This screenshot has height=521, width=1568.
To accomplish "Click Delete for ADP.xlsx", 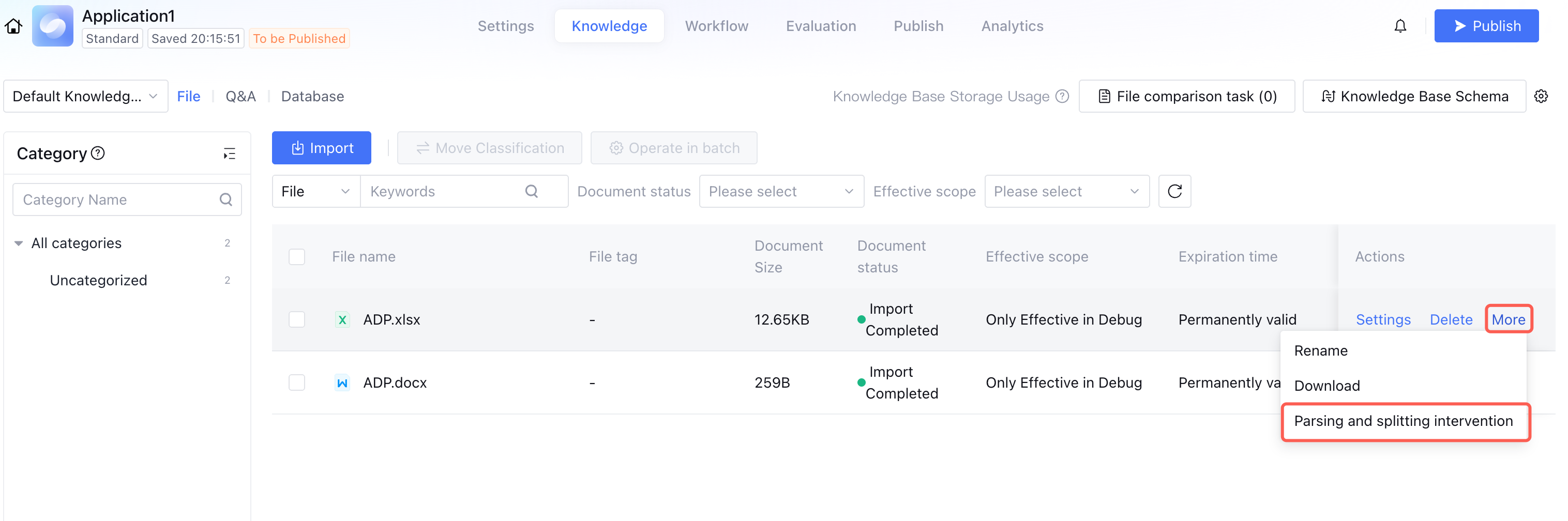I will point(1451,319).
